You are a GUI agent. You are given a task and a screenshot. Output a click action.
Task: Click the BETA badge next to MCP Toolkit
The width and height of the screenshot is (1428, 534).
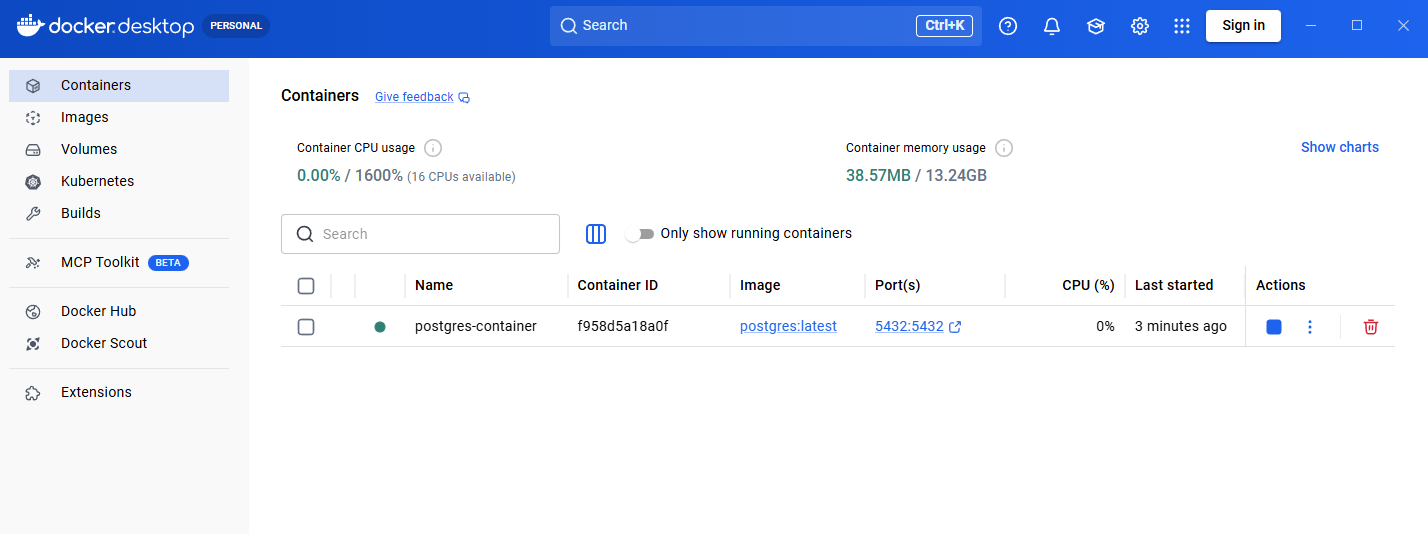click(168, 263)
